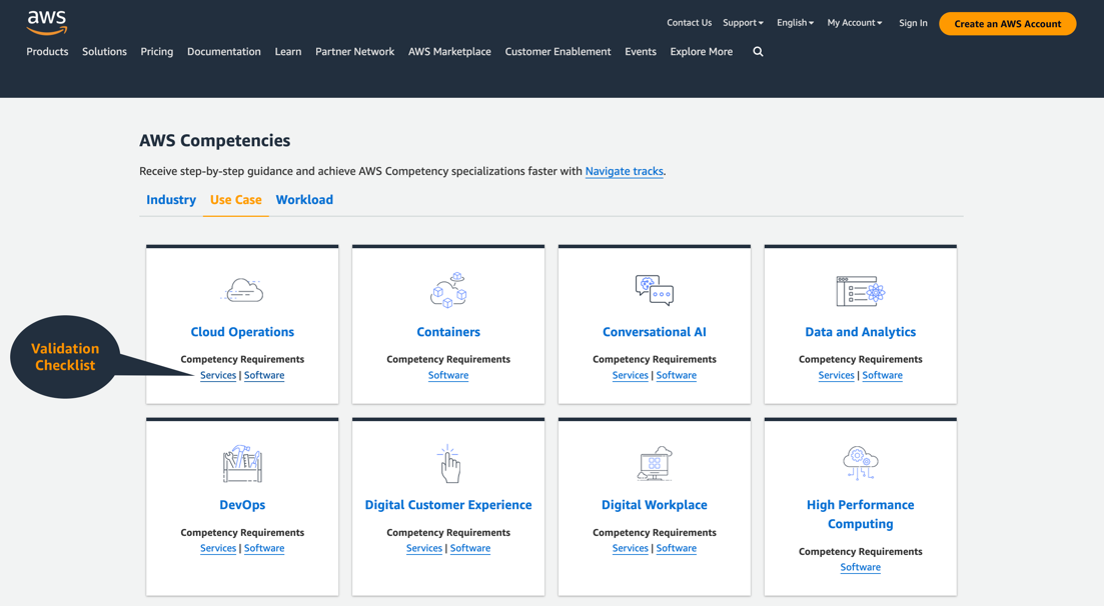The image size is (1104, 606).
Task: Expand the My Account dropdown
Action: coord(854,23)
